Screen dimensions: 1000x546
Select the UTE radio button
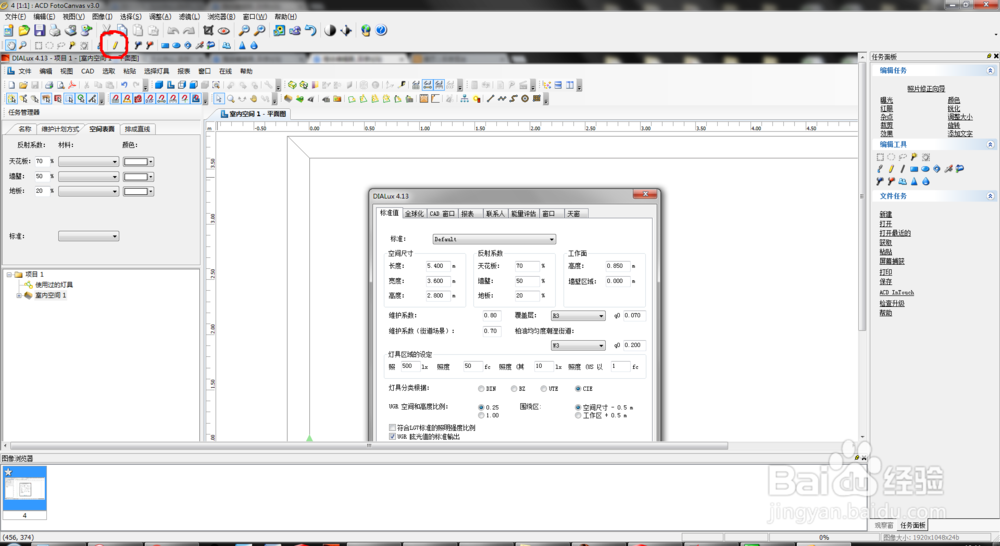(543, 388)
